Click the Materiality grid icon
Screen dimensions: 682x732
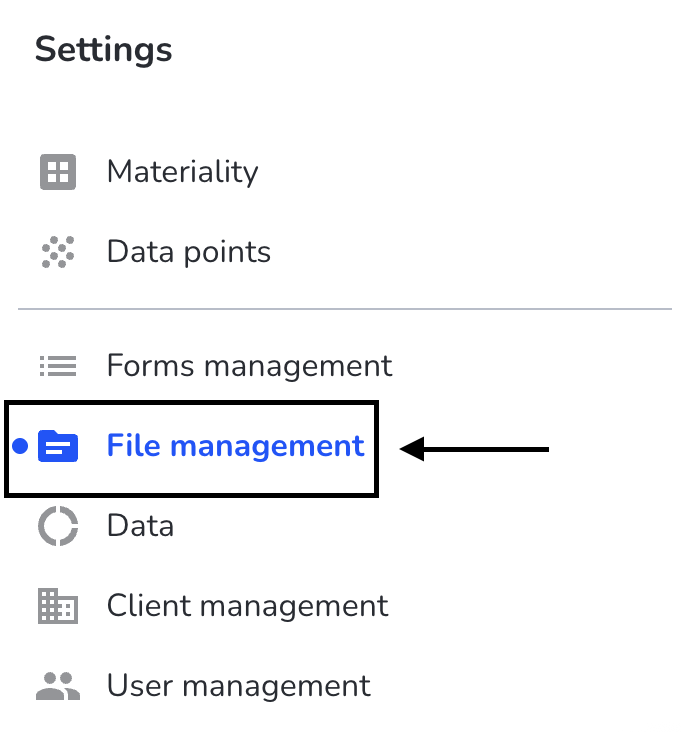pos(58,172)
